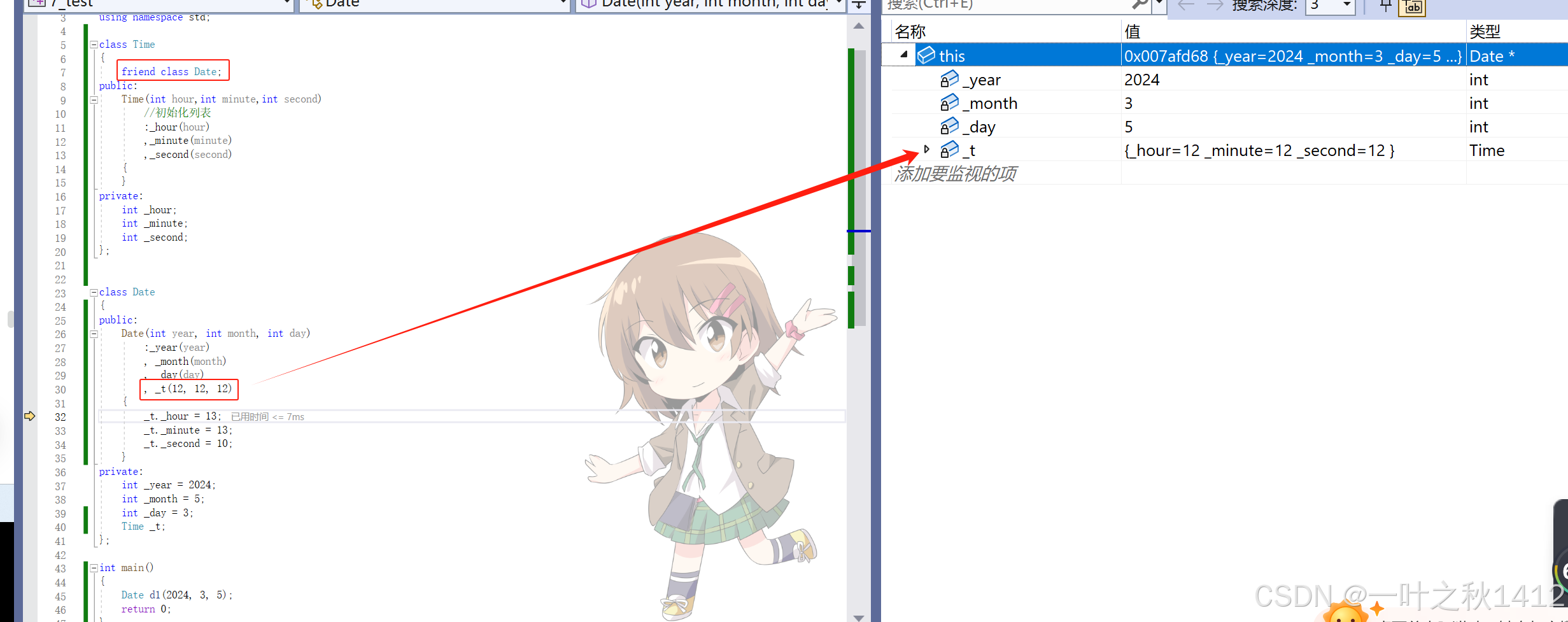Open the search depth dropdown

pos(1347,5)
